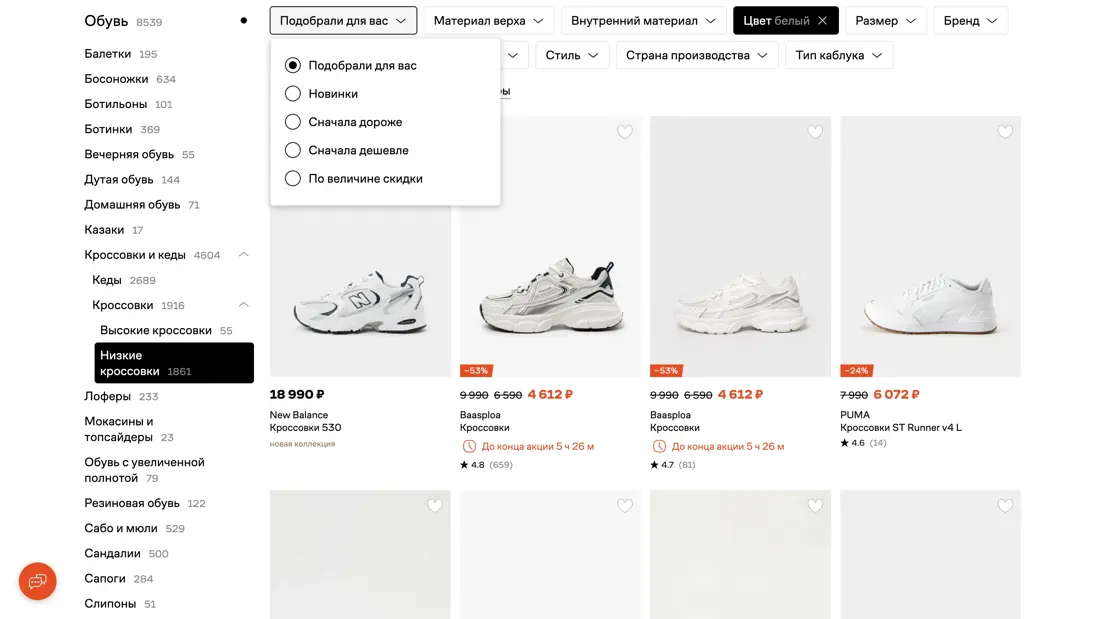Viewport: 1100px width, 619px height.
Task: Open the Страна производства filter
Action: tap(696, 56)
